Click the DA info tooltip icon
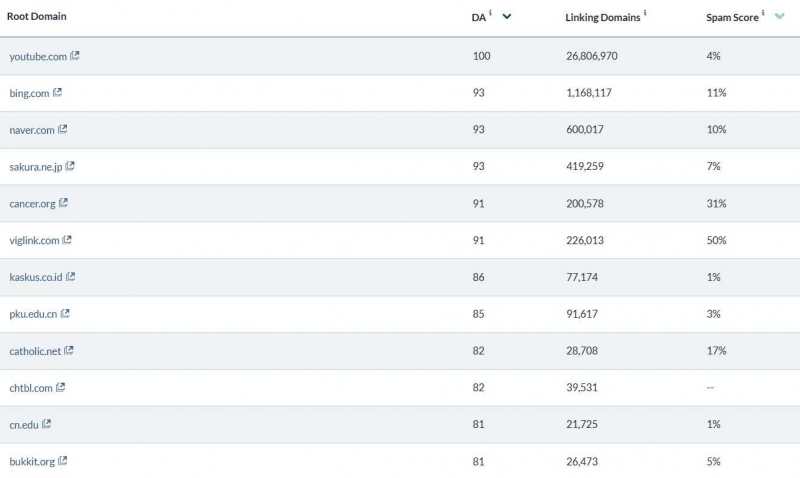The height and width of the screenshot is (478, 800). click(491, 13)
